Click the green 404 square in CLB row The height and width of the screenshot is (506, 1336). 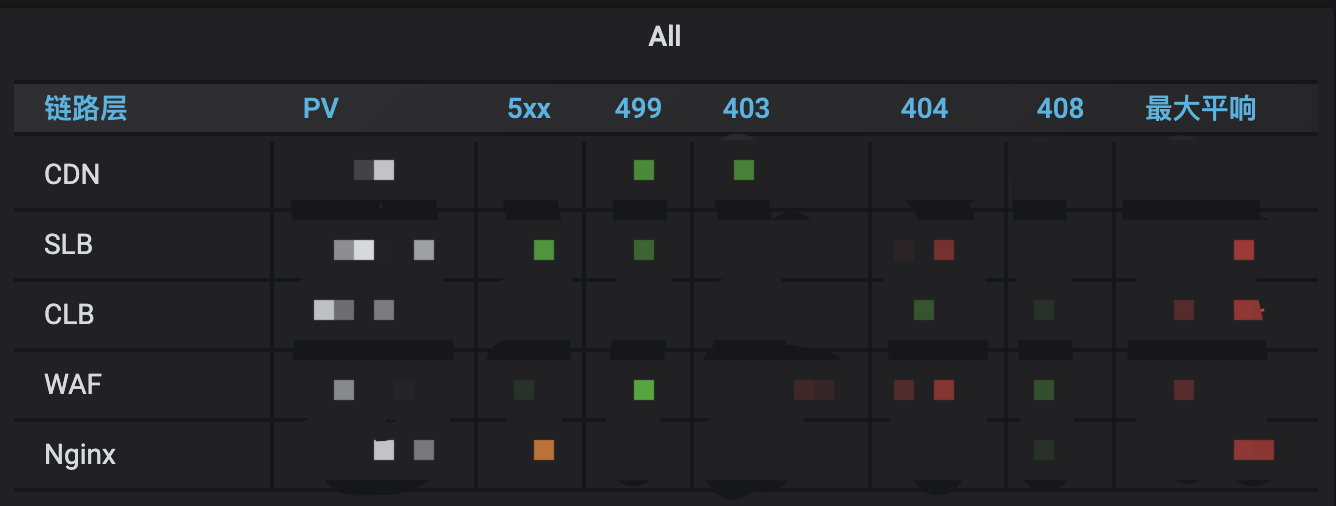(924, 310)
